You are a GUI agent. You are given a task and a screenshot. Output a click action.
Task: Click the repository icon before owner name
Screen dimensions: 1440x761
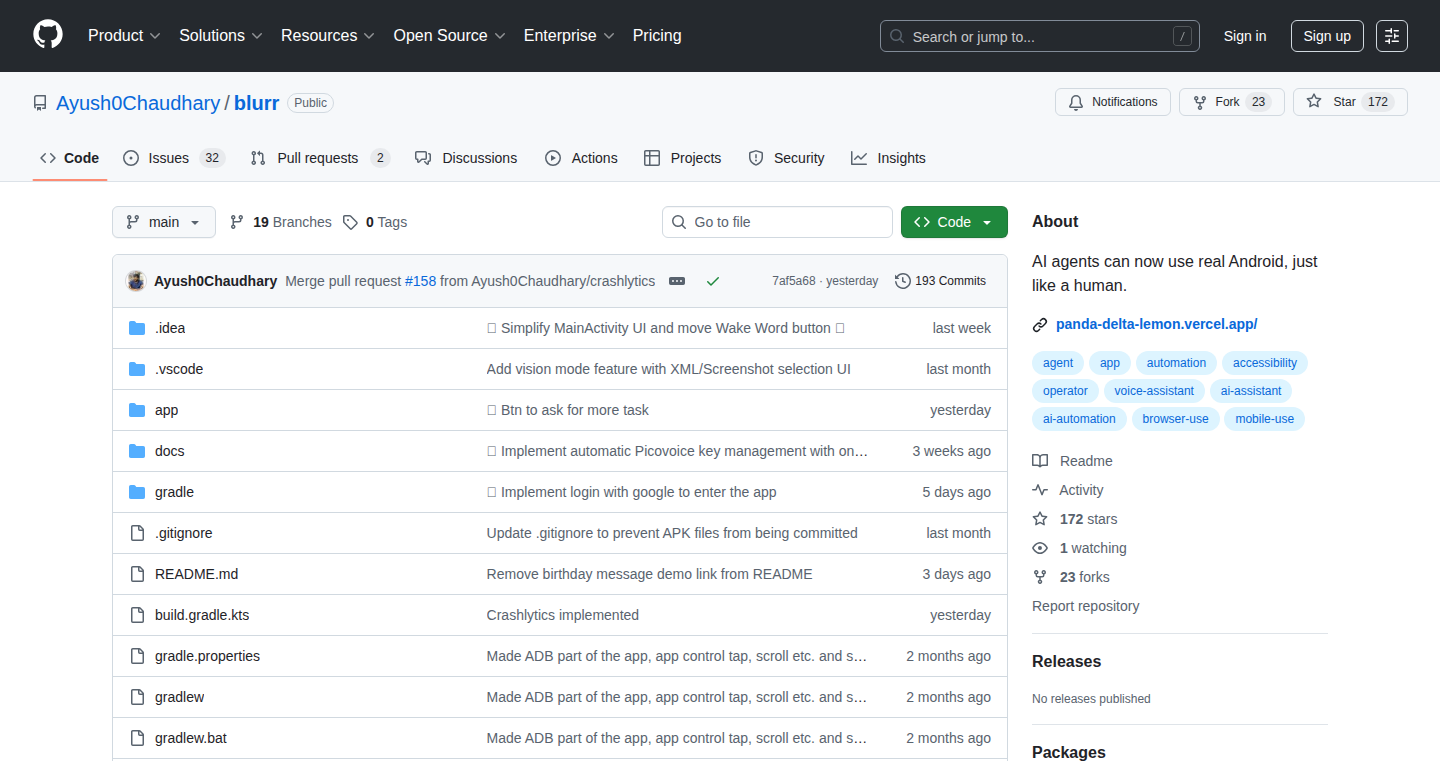click(40, 103)
